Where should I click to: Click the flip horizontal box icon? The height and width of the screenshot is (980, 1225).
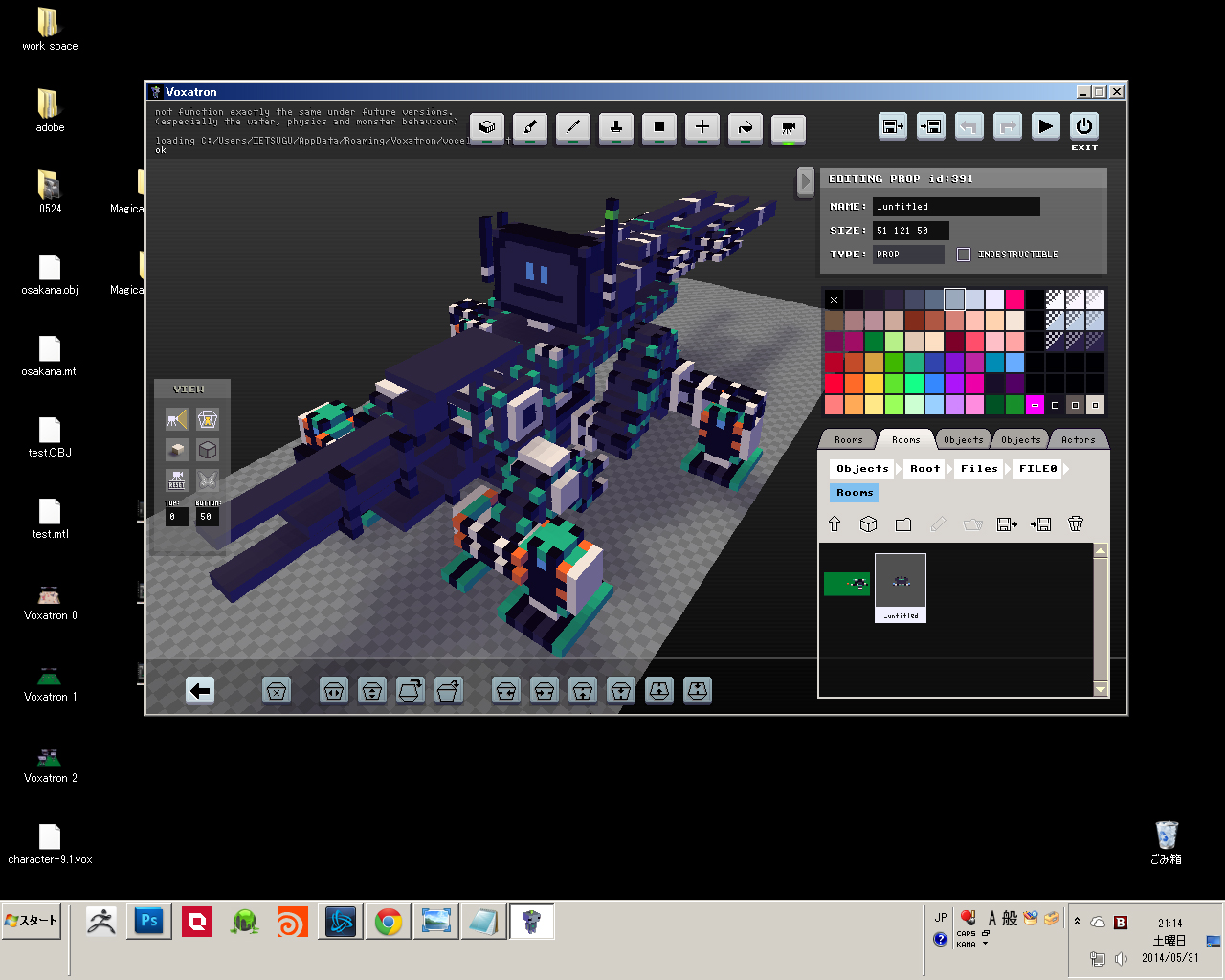pyautogui.click(x=334, y=691)
